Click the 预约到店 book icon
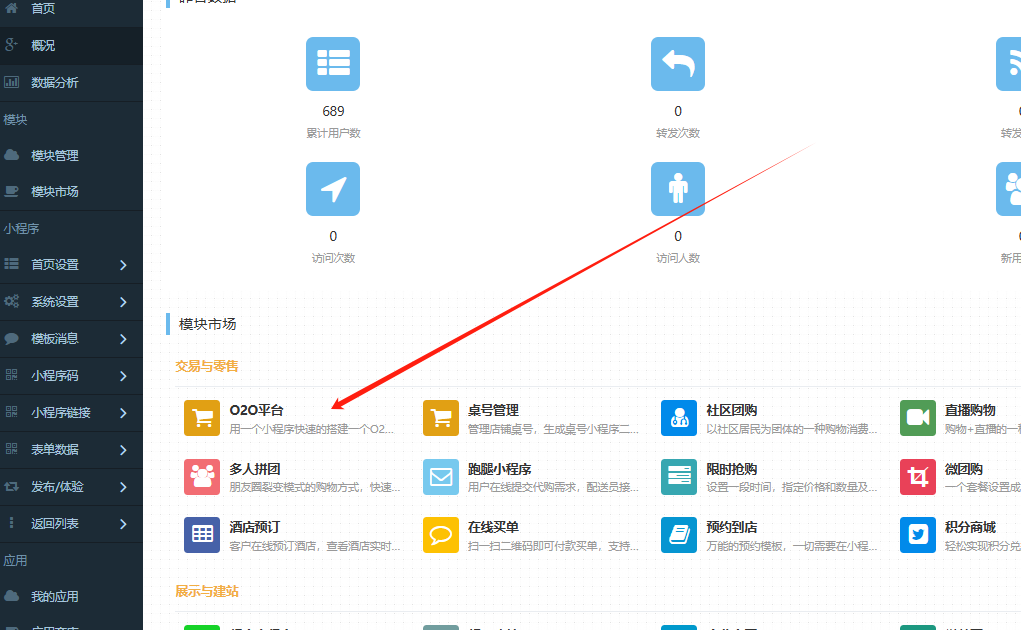This screenshot has width=1021, height=630. click(x=679, y=535)
